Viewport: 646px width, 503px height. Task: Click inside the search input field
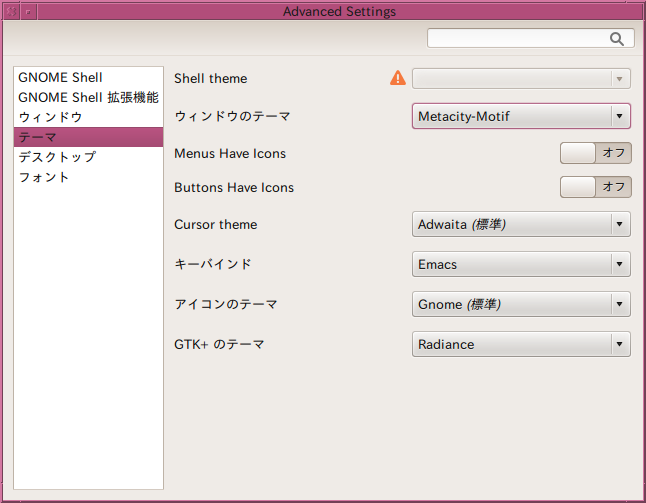coord(531,38)
